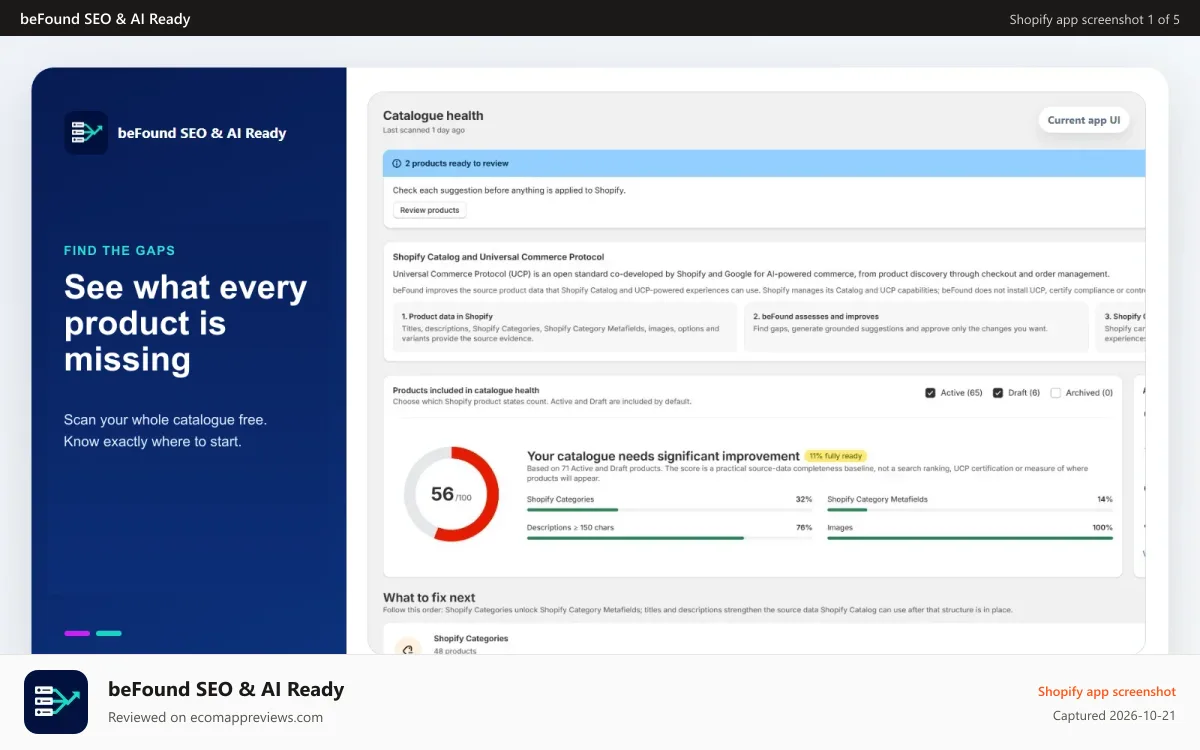Image resolution: width=1200 pixels, height=750 pixels.
Task: Click the orange Shopify app screenshot label
Action: pyautogui.click(x=1107, y=692)
